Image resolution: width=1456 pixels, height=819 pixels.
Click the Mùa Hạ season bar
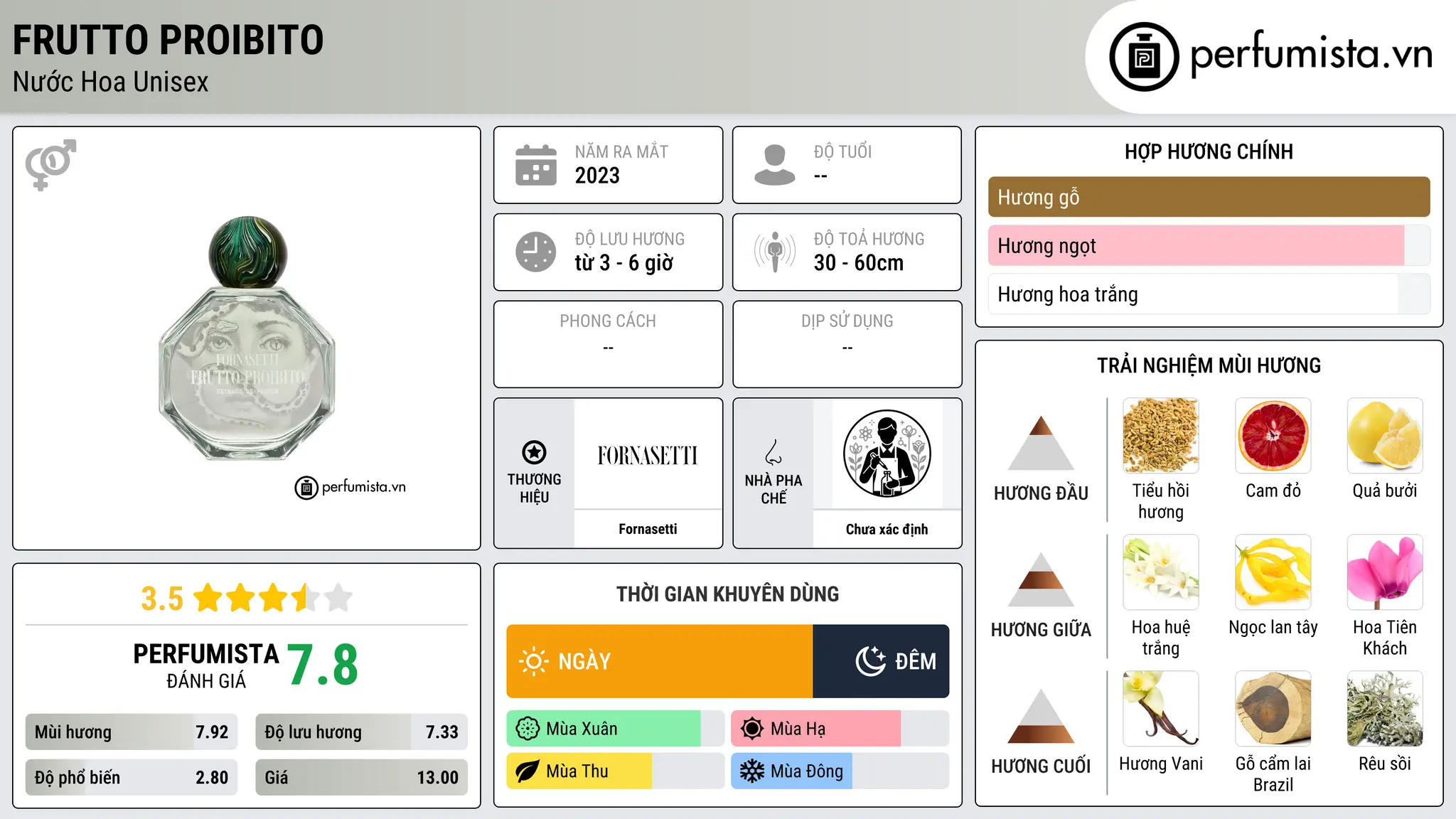tap(840, 729)
